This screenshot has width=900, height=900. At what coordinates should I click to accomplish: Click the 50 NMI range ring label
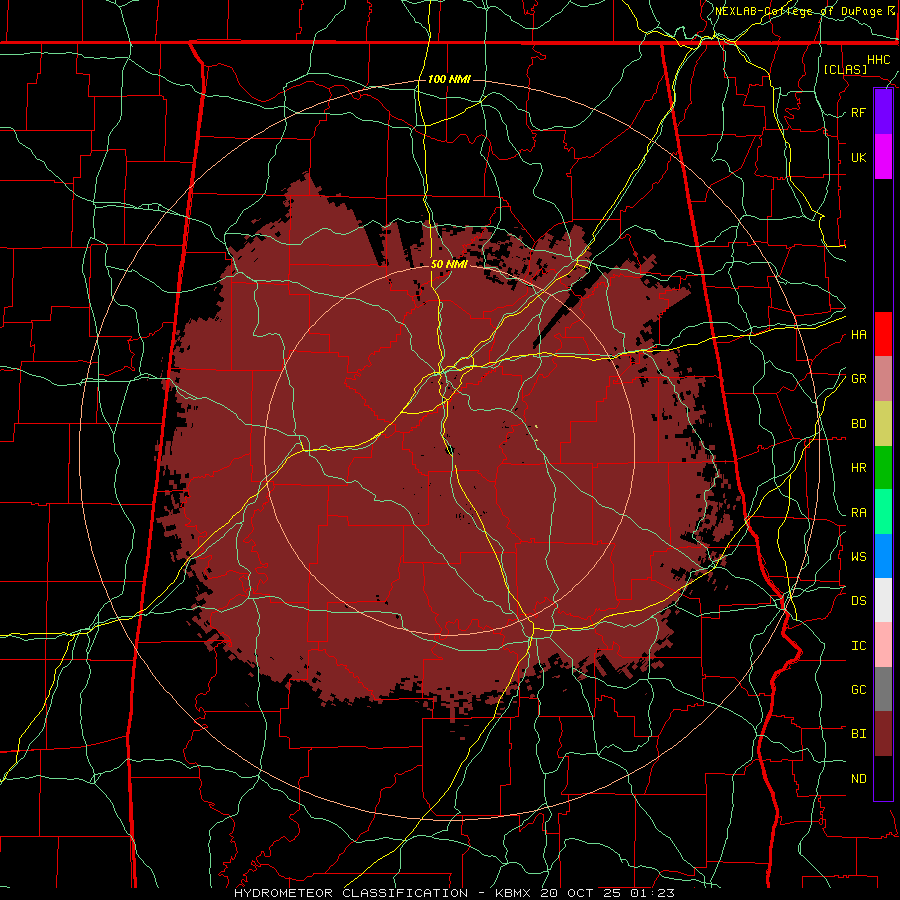point(449,264)
